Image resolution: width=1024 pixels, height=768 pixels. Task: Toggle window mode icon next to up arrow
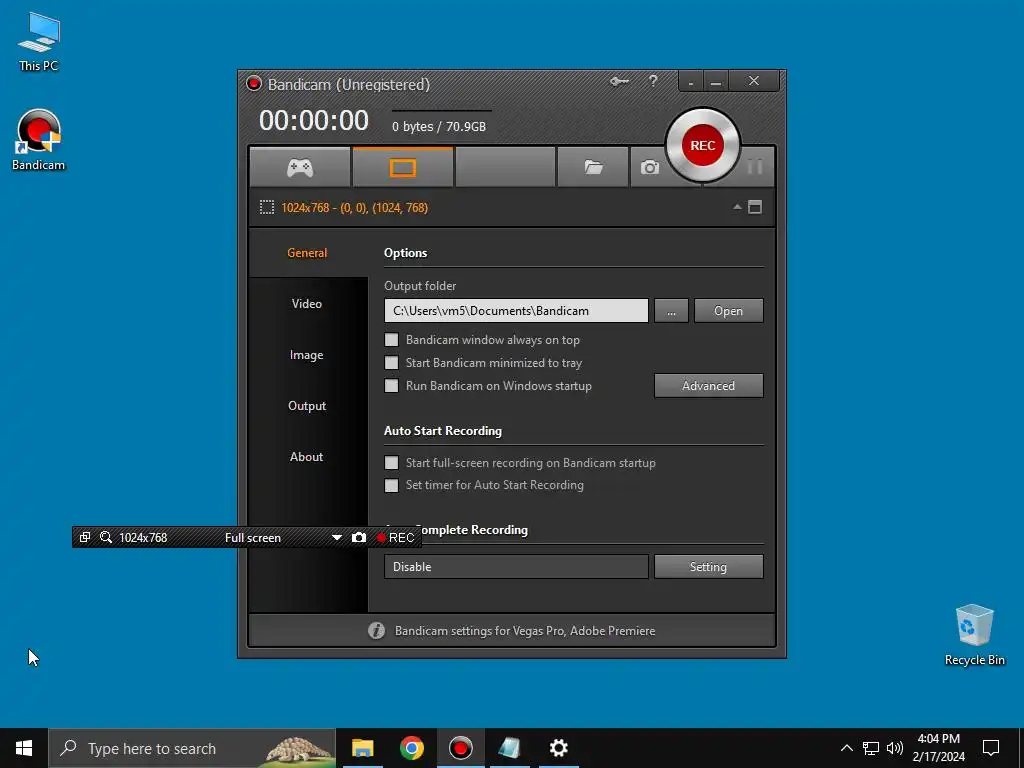point(755,207)
